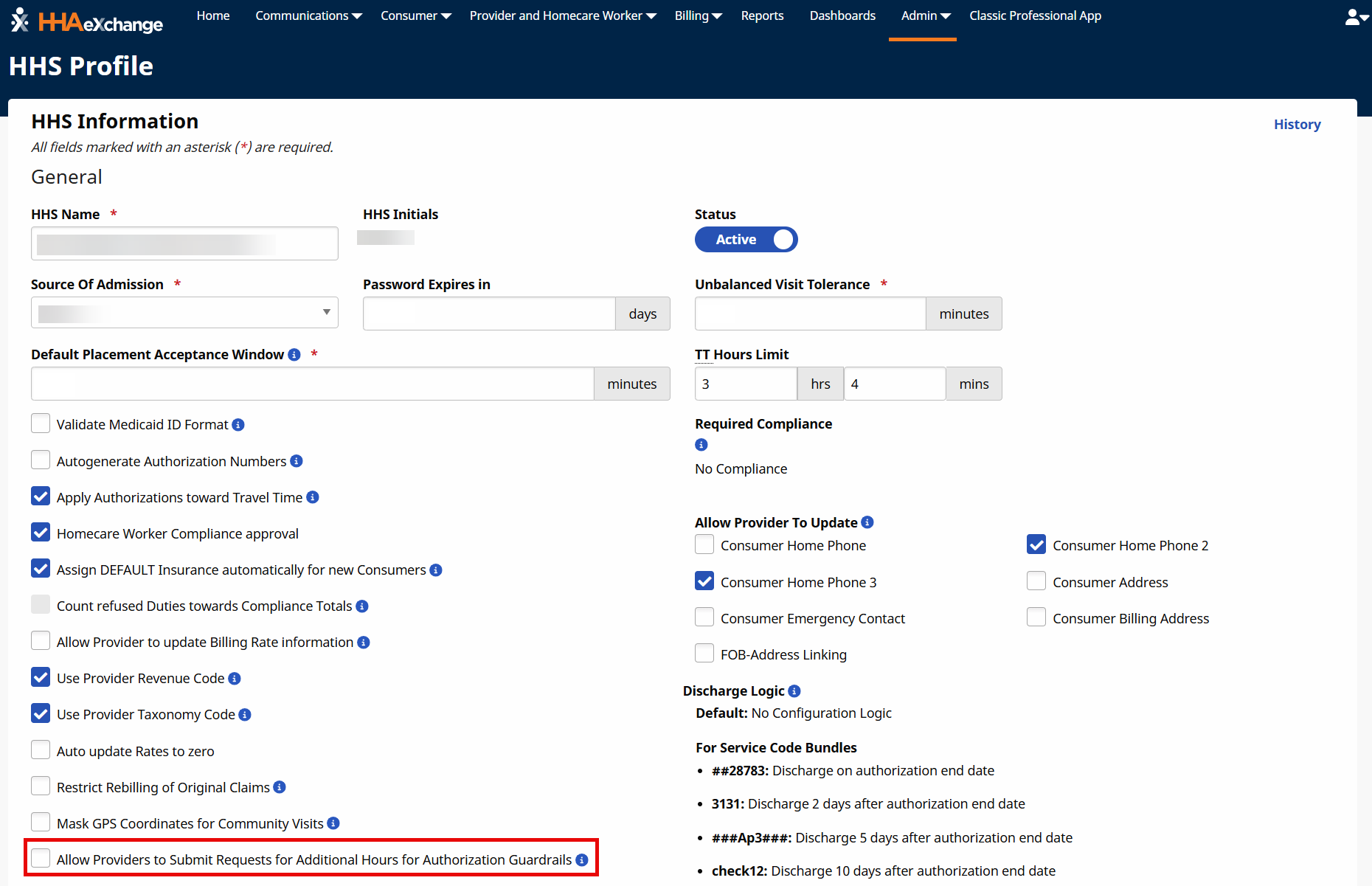Expand the Billing menu dropdown
This screenshot has height=886, width=1372.
[698, 16]
